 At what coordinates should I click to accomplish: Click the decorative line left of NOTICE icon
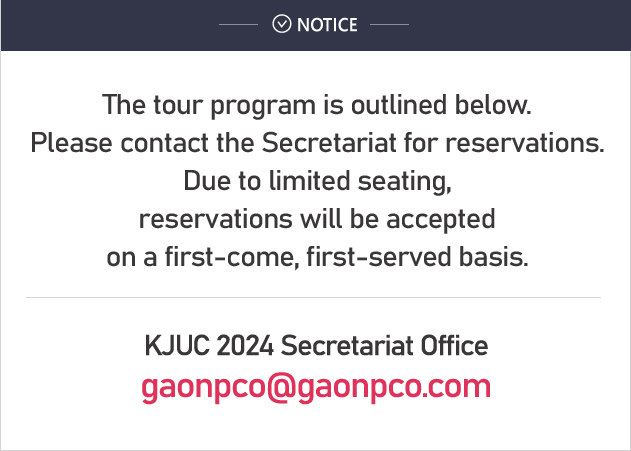[x=238, y=25]
